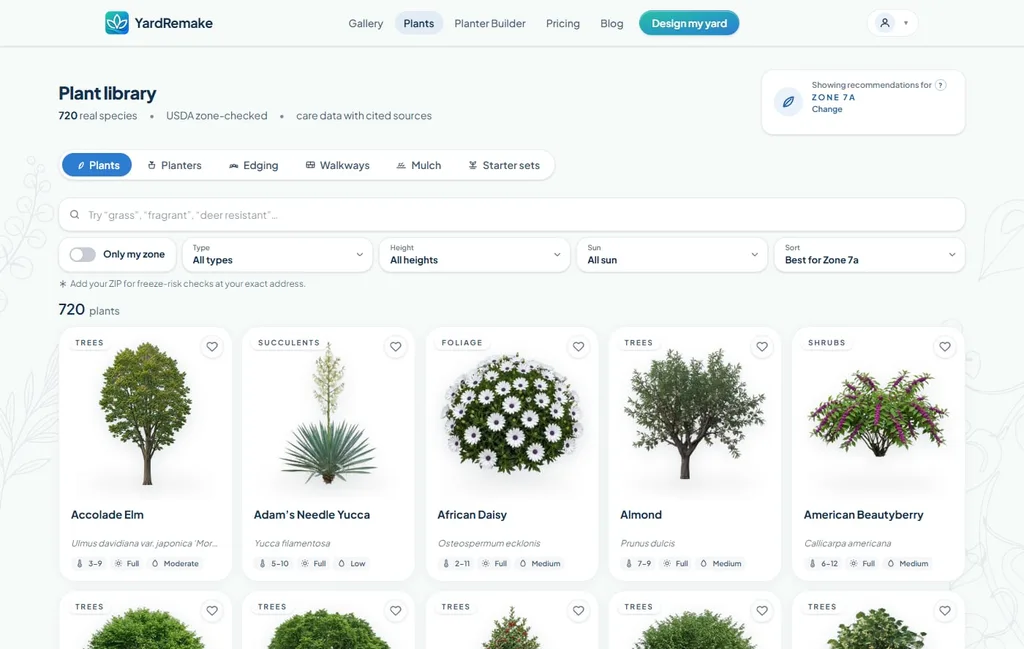
Task: Expand the account menu arrow
Action: 906,23
